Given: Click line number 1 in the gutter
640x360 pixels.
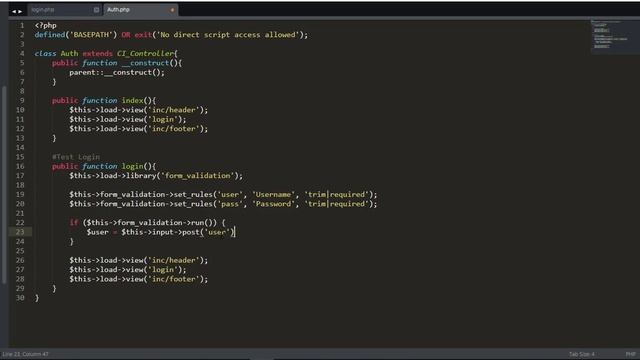Looking at the screenshot, I should click(x=22, y=25).
